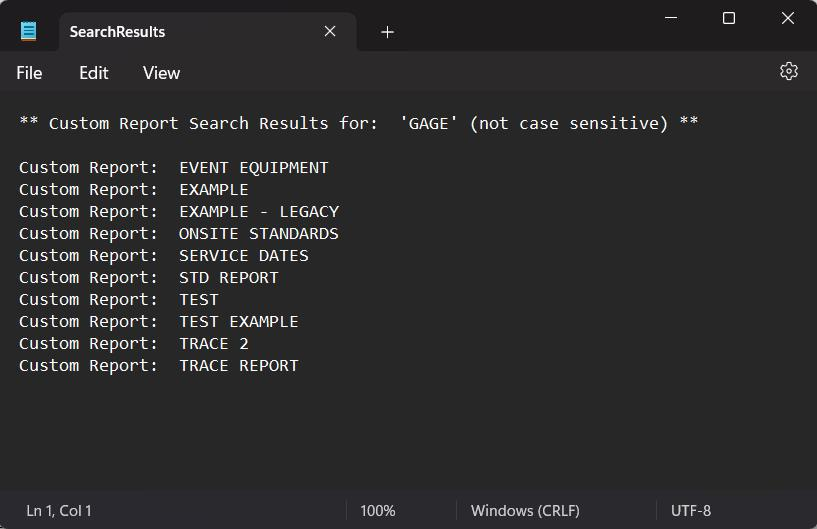Select the SearchResults tab
817x529 pixels.
[180, 32]
